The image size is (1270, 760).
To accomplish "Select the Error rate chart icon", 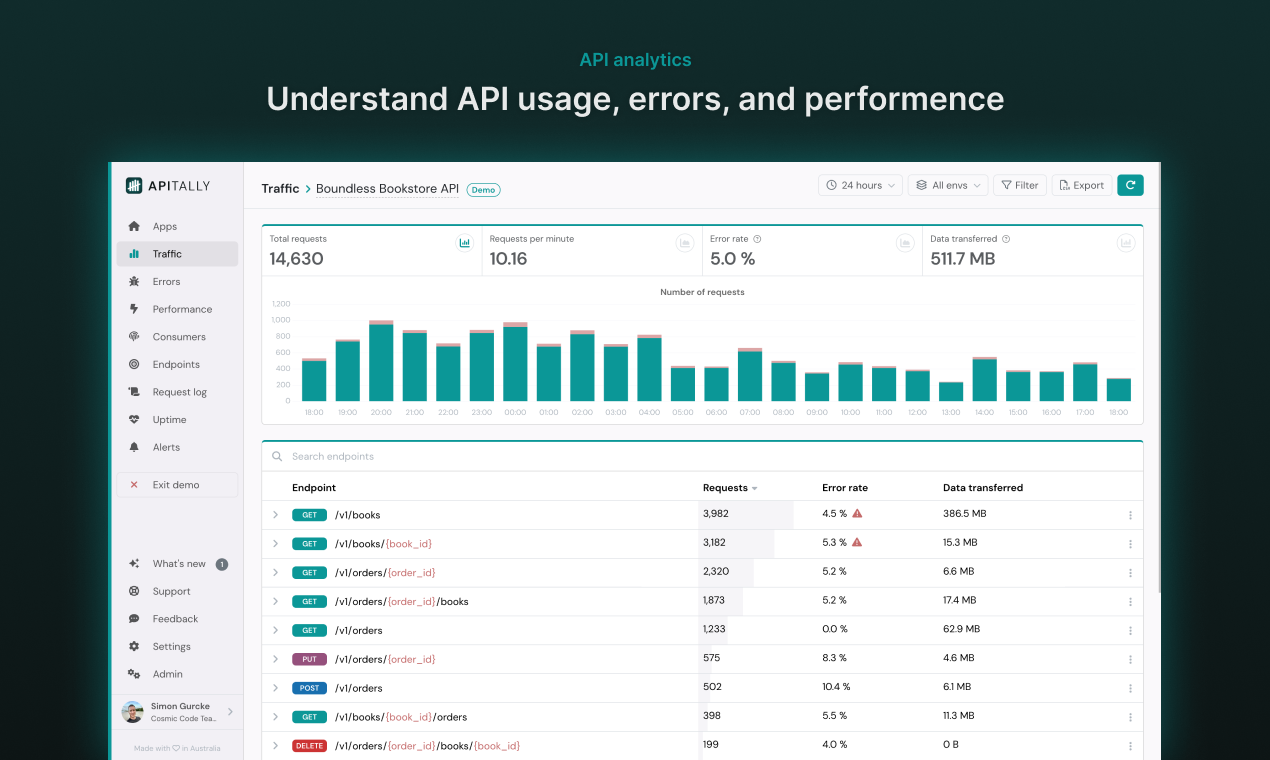I will pyautogui.click(x=905, y=242).
